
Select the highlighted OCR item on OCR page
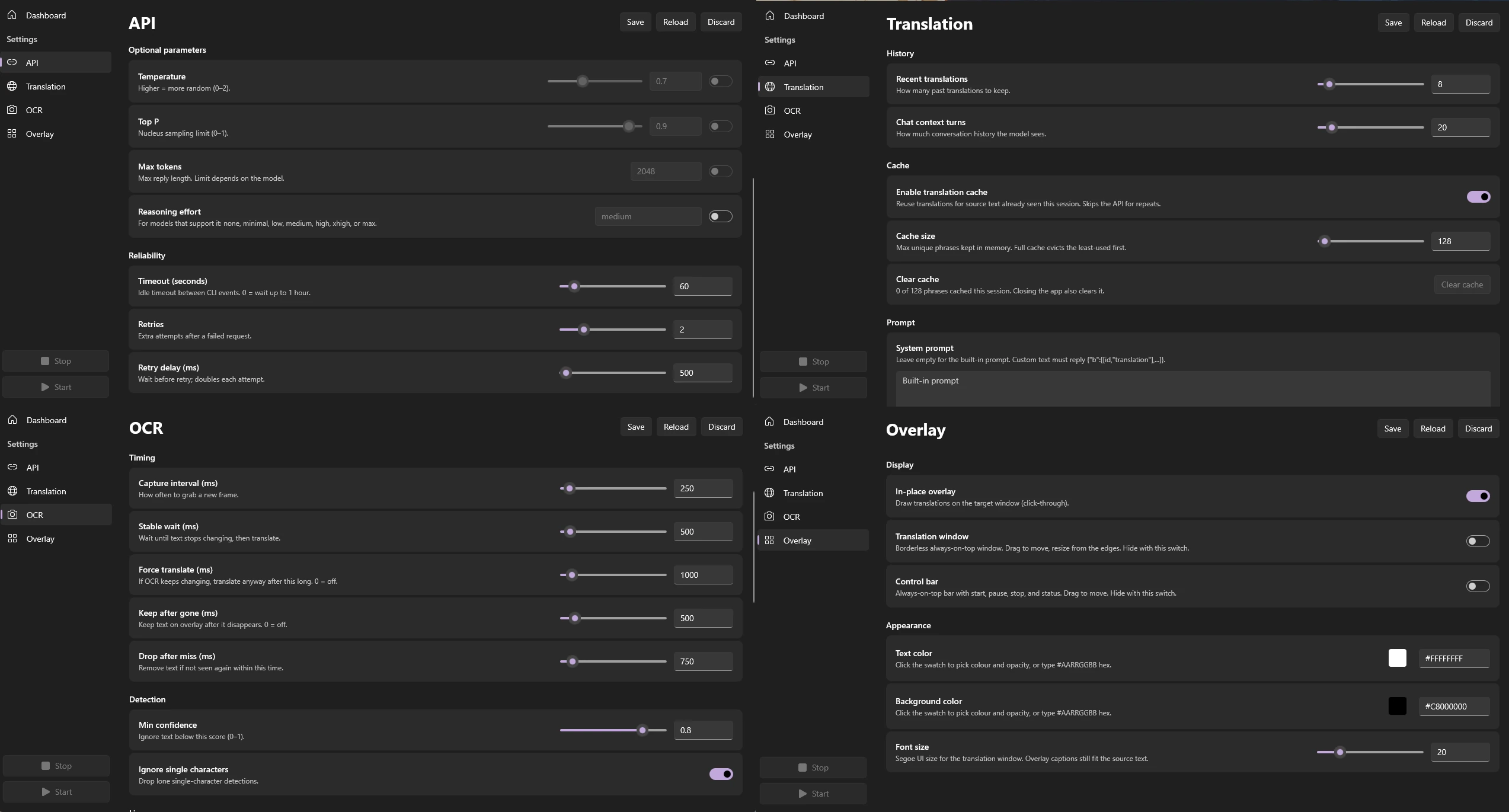pyautogui.click(x=56, y=514)
